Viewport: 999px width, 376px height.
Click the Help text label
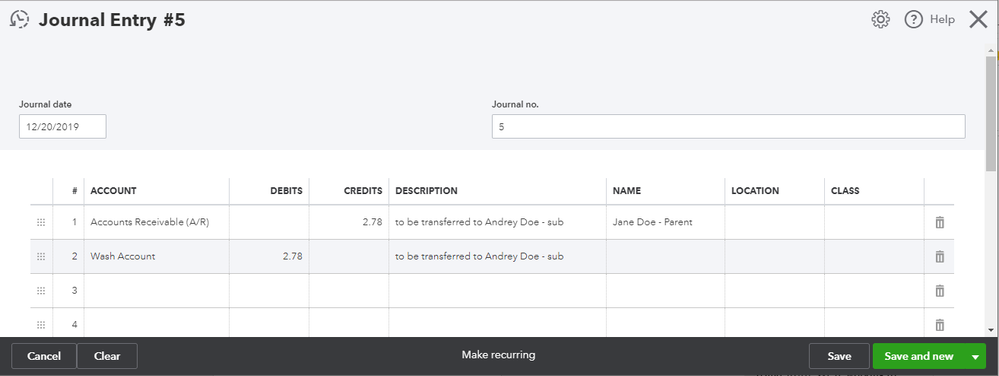point(942,20)
